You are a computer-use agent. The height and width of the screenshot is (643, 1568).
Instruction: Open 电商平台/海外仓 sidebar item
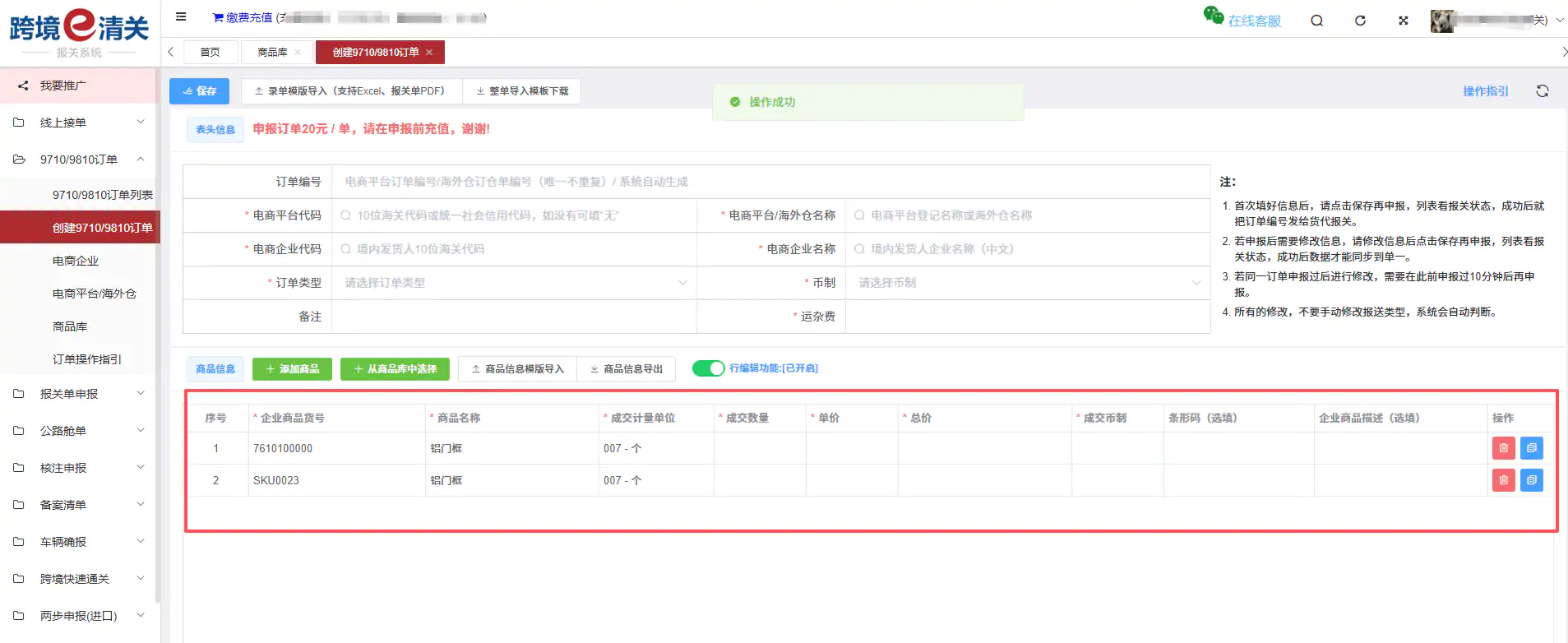tap(95, 294)
